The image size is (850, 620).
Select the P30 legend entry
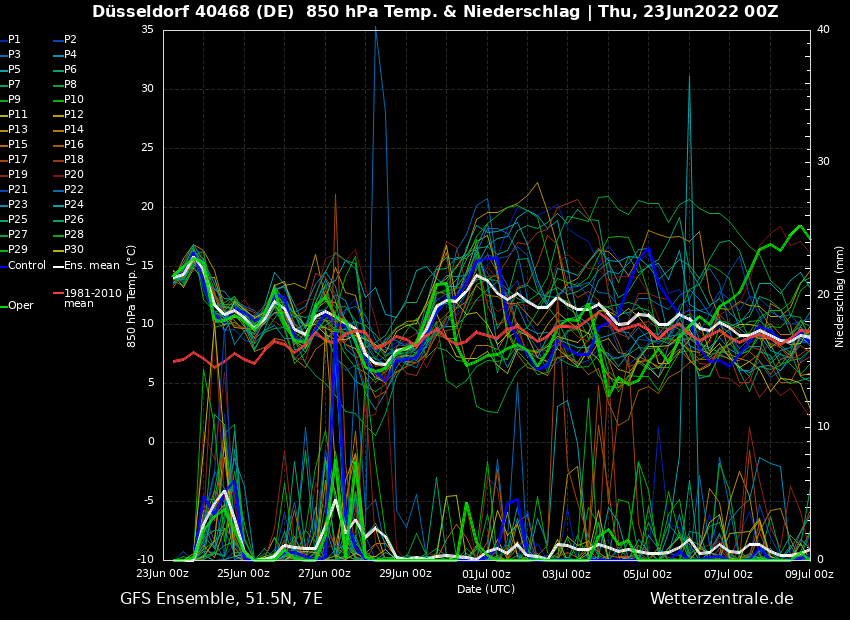74,250
